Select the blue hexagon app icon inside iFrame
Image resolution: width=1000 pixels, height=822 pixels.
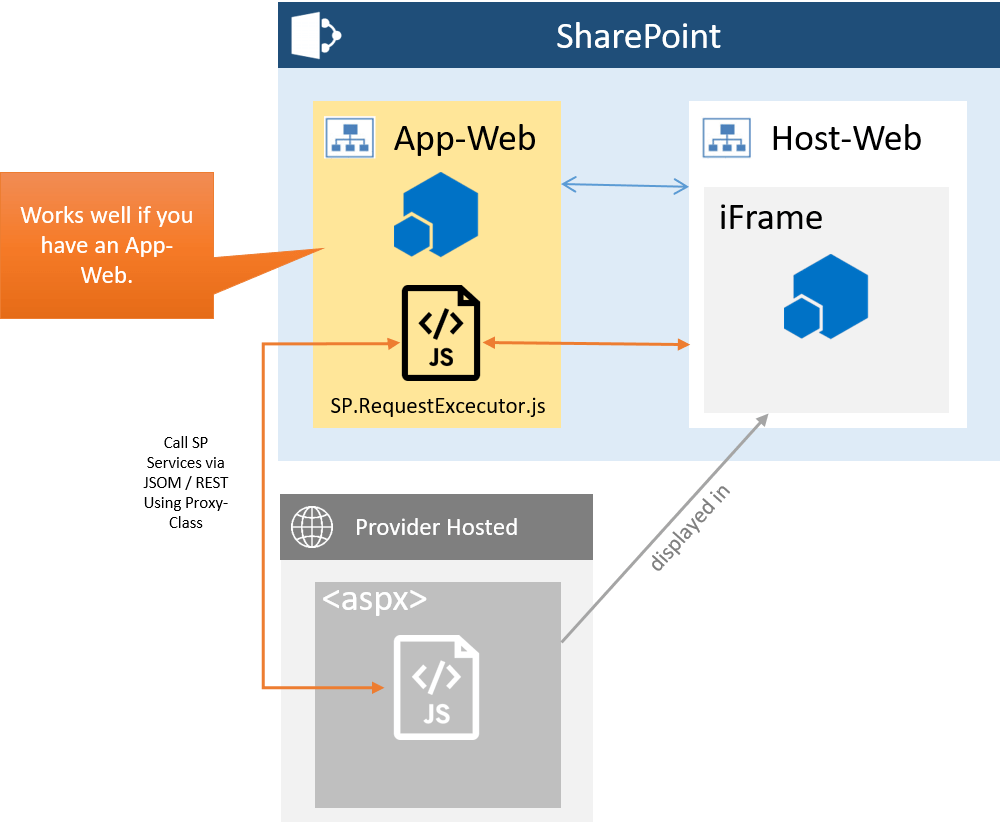826,297
